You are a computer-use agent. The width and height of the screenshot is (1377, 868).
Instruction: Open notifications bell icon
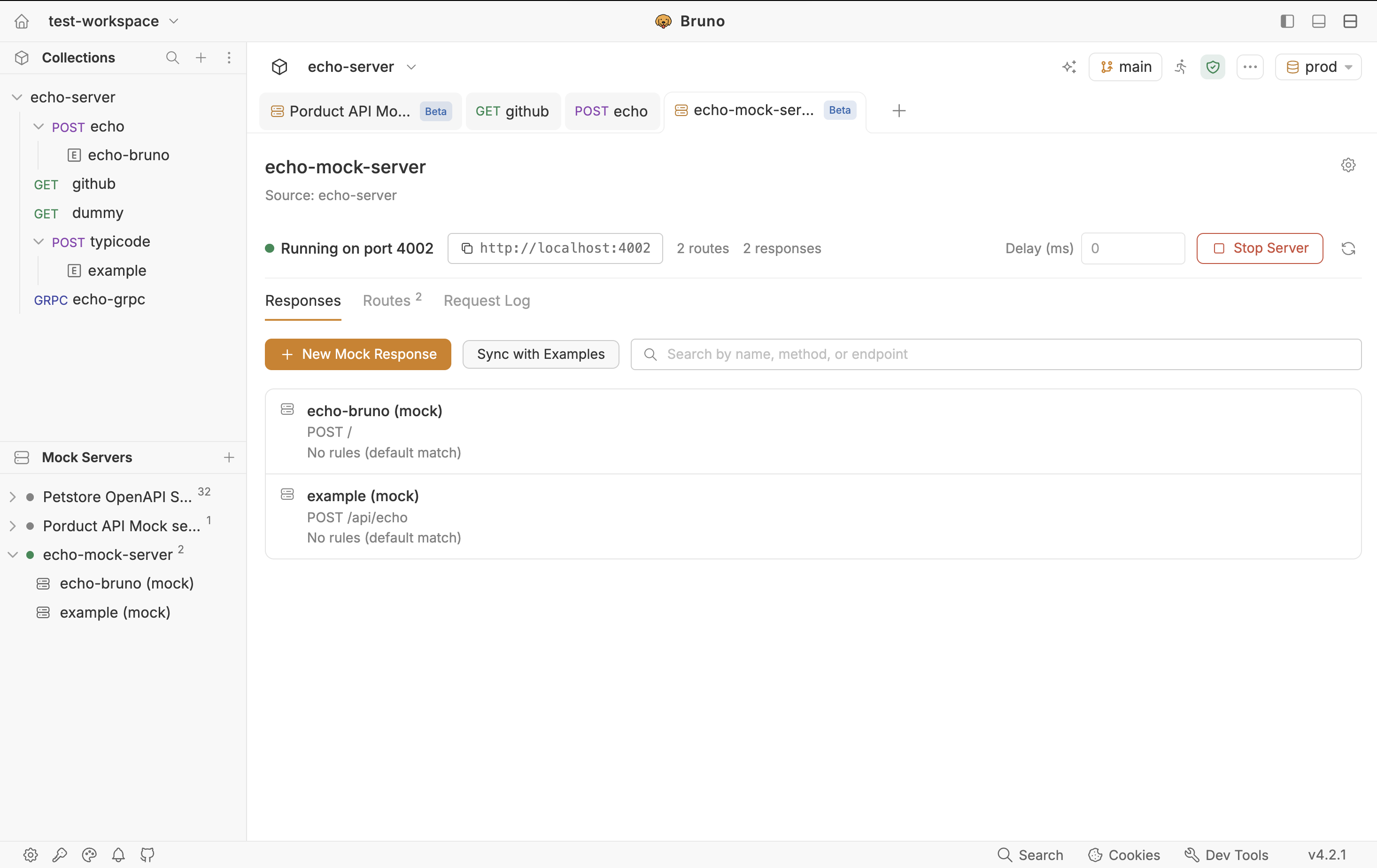pos(118,855)
